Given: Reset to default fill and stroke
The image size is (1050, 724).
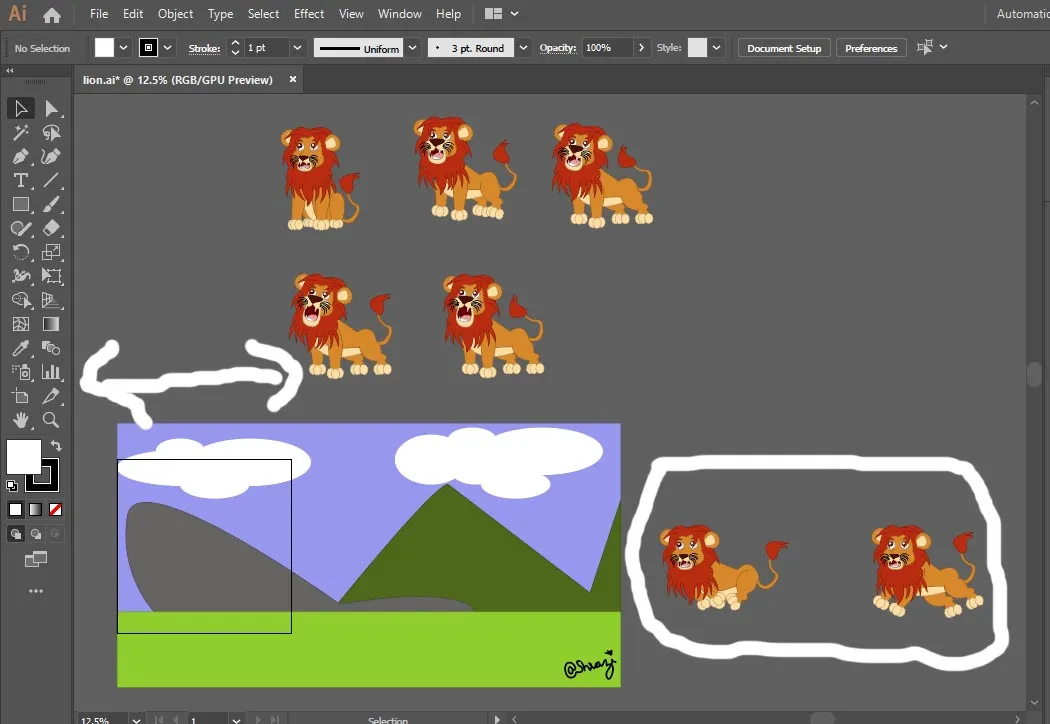Looking at the screenshot, I should coord(12,486).
